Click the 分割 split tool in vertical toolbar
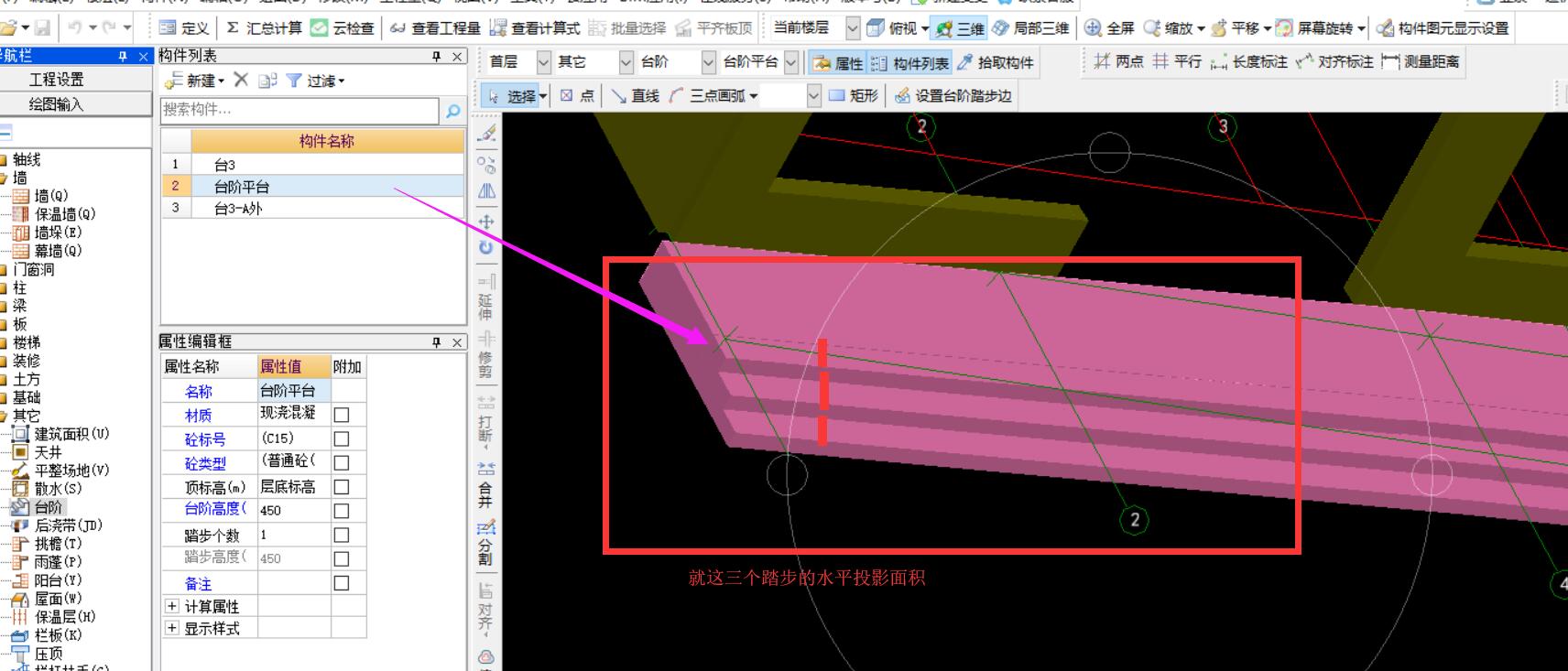 click(x=486, y=543)
